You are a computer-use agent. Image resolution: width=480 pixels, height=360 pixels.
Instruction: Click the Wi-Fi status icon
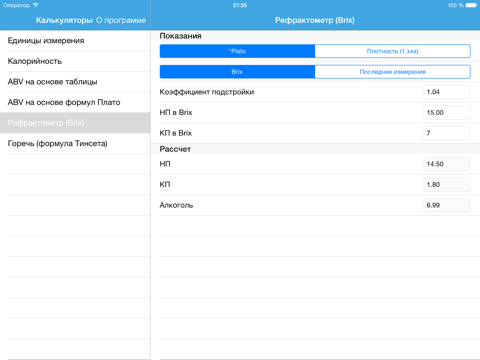coord(36,5)
